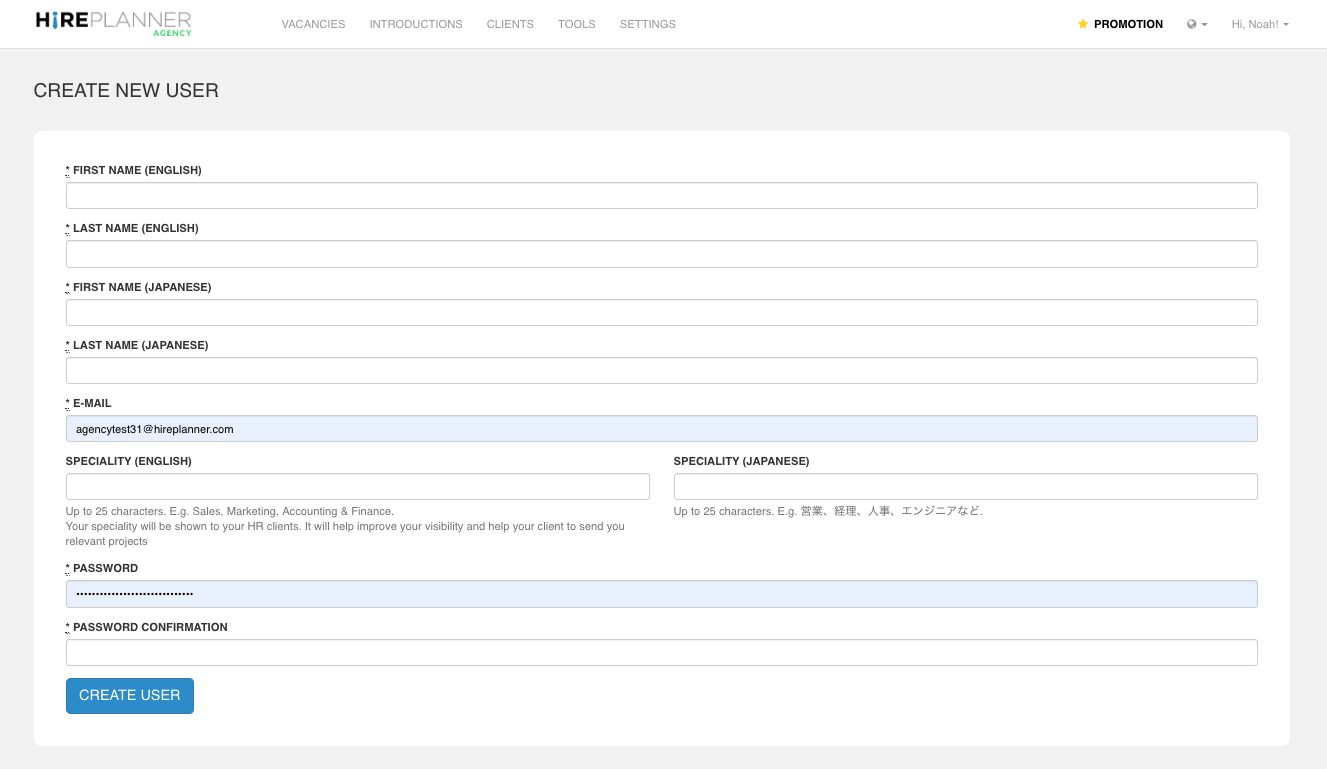Viewport: 1327px width, 769px height.
Task: Open the Settings menu
Action: coord(647,24)
